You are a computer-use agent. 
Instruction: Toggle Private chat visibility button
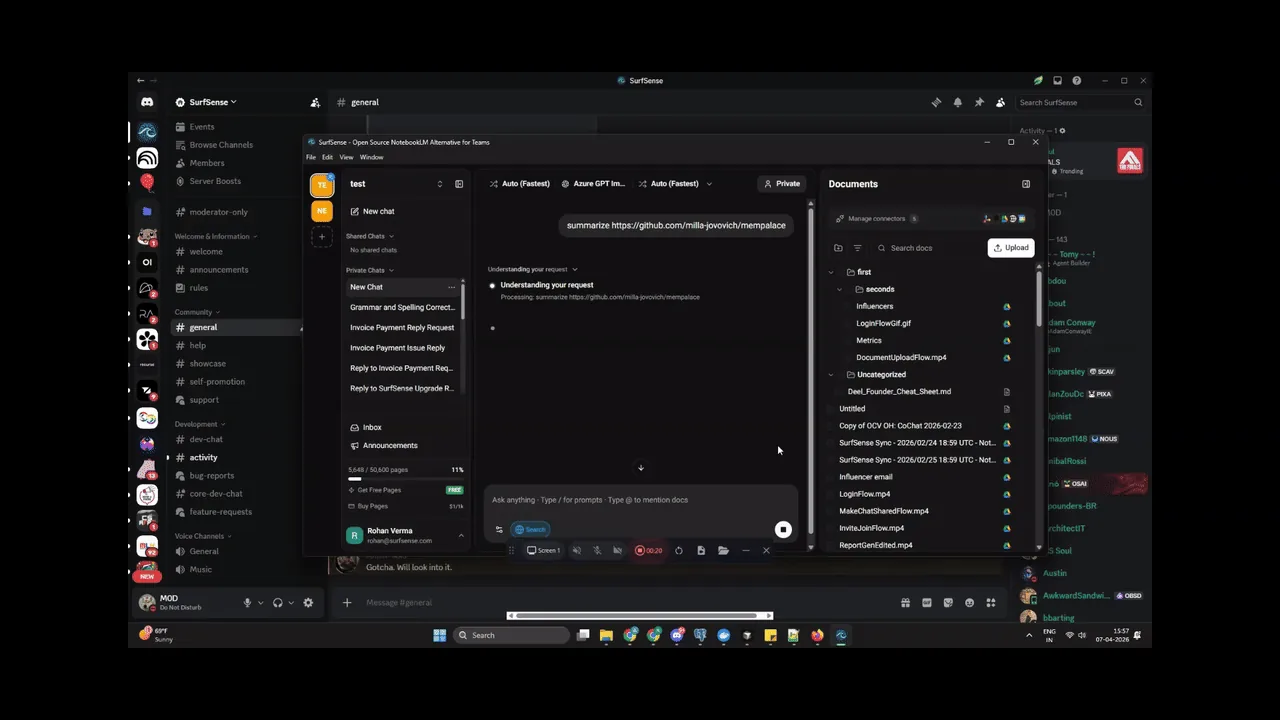click(782, 184)
